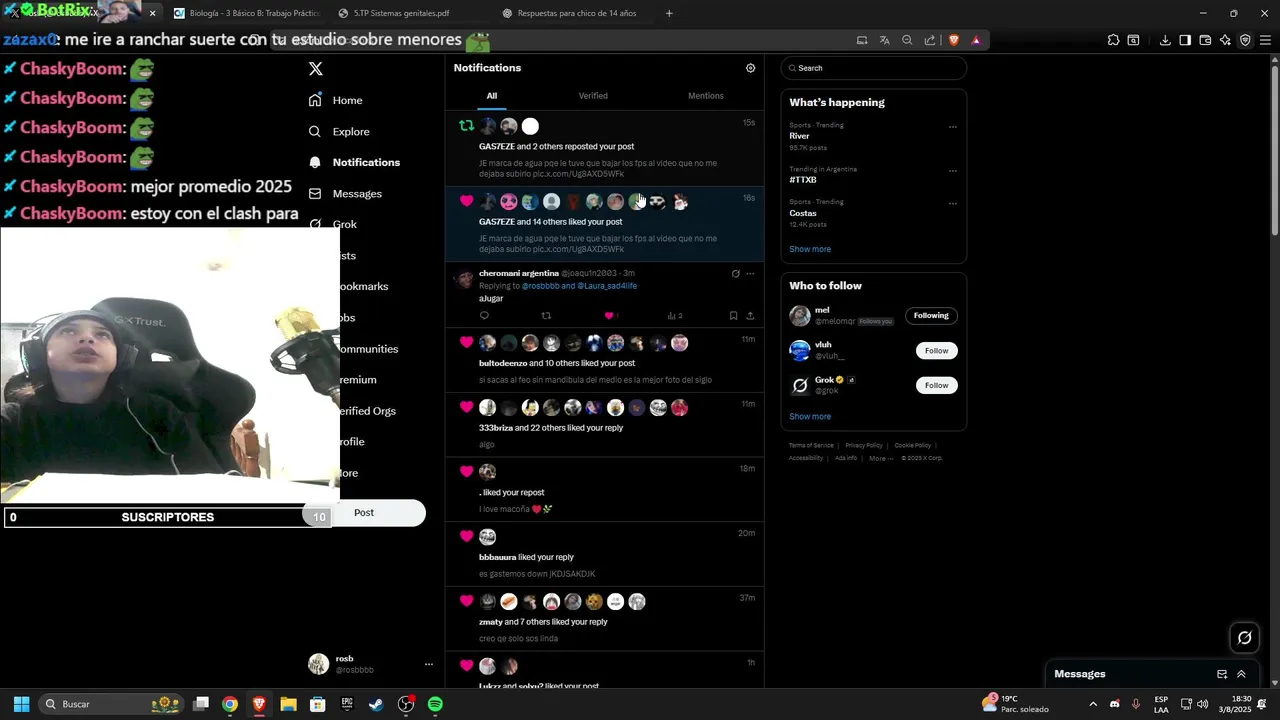Open Steam from taskbar
The image size is (1280, 720).
pos(376,704)
